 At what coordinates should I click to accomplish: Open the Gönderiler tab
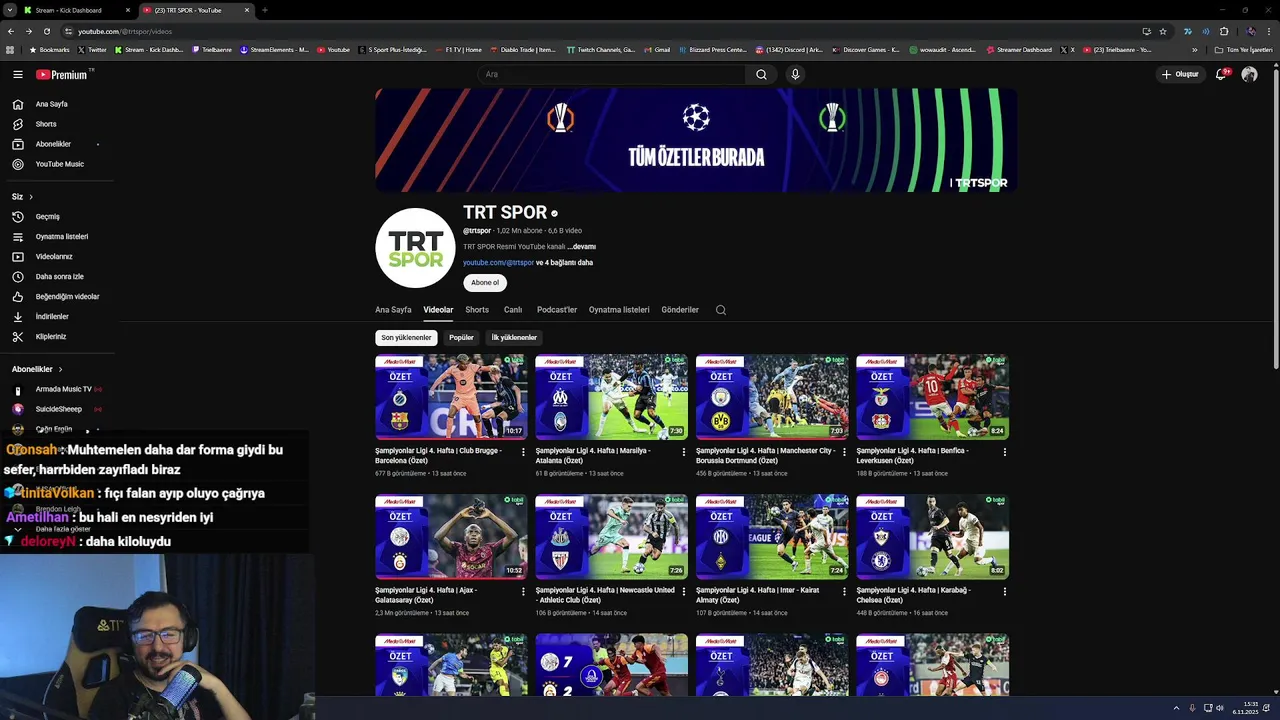[x=680, y=310]
